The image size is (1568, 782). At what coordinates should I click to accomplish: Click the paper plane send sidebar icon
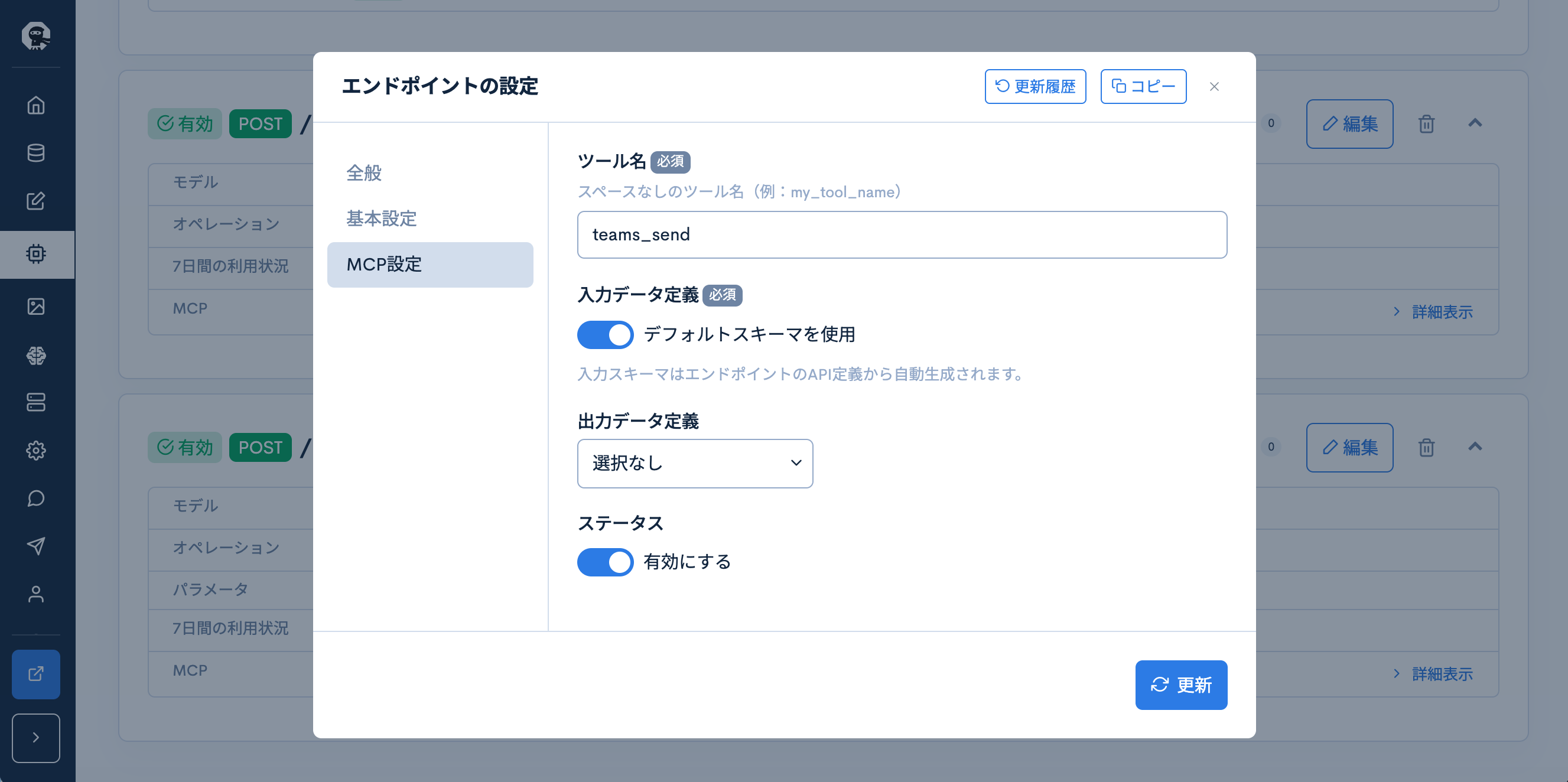(x=36, y=546)
